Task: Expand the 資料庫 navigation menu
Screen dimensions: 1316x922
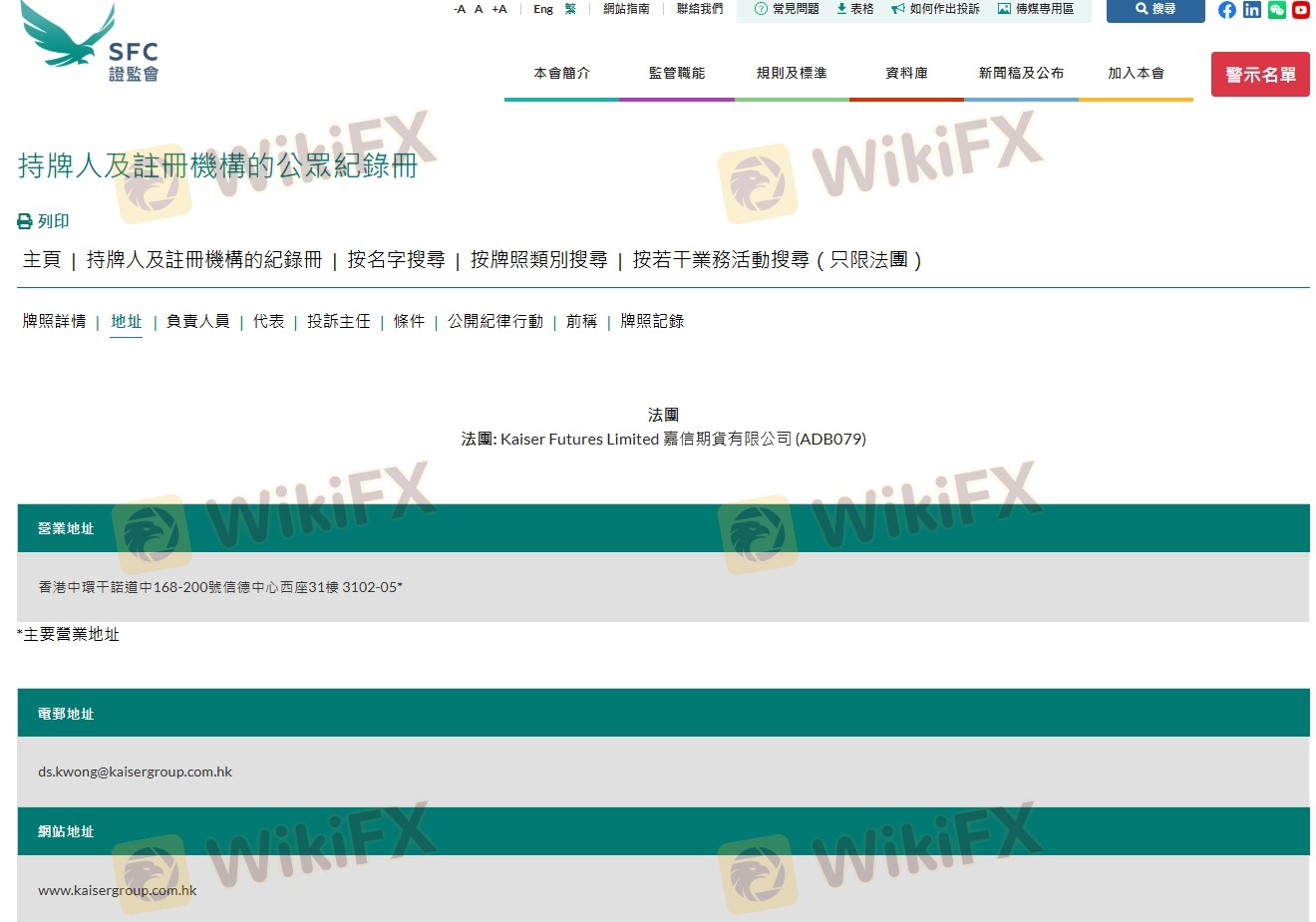Action: pyautogui.click(x=906, y=73)
